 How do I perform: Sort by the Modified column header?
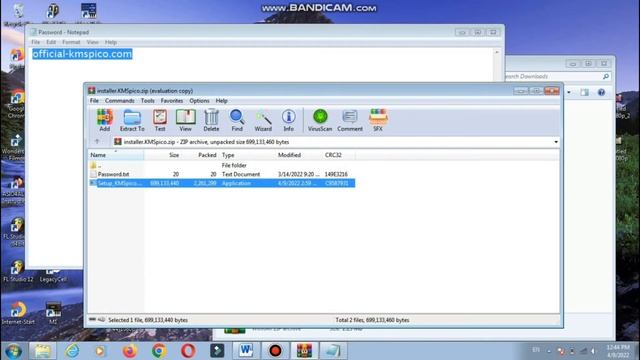click(299, 155)
